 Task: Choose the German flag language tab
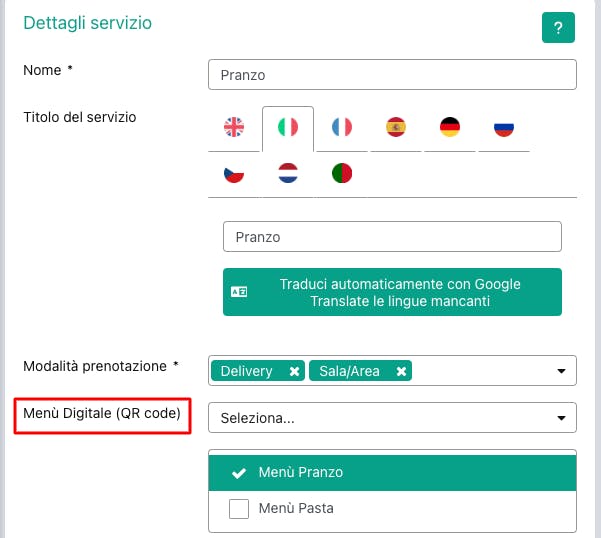[x=450, y=127]
